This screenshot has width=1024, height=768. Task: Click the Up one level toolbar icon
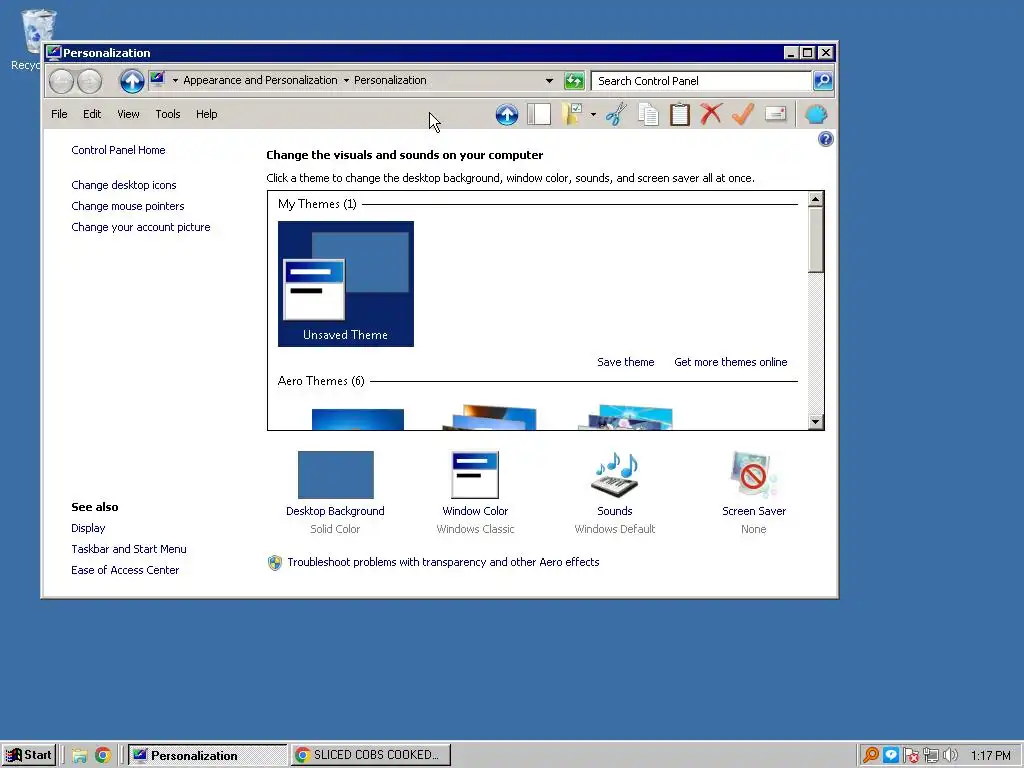(x=507, y=114)
